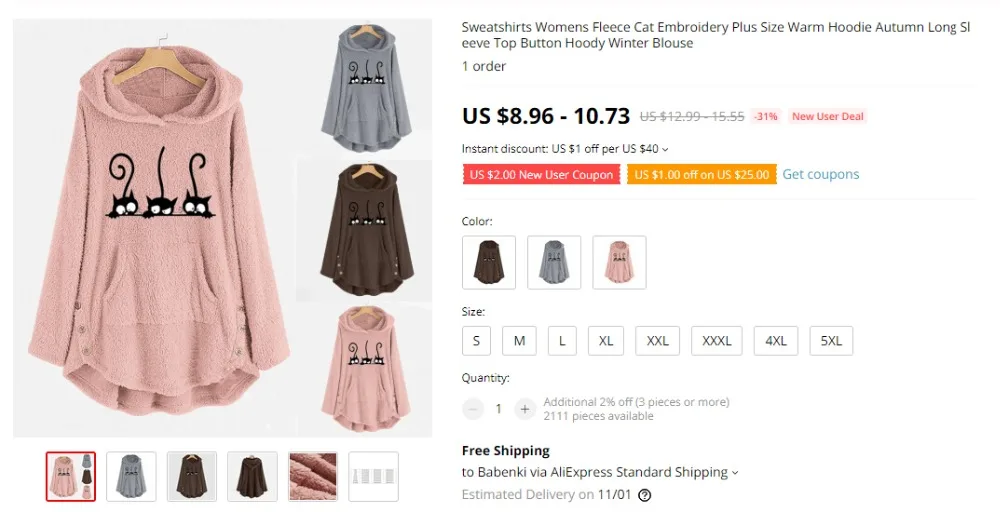Select the brown hoodie color swatch
Screen dimensions: 1000x512
[489, 262]
